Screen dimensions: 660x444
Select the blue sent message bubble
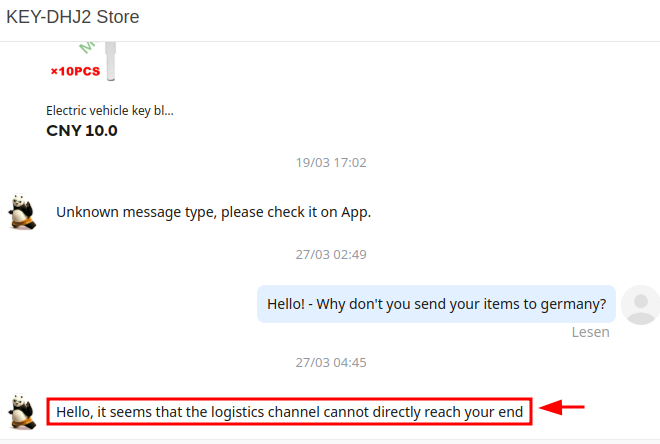point(436,304)
